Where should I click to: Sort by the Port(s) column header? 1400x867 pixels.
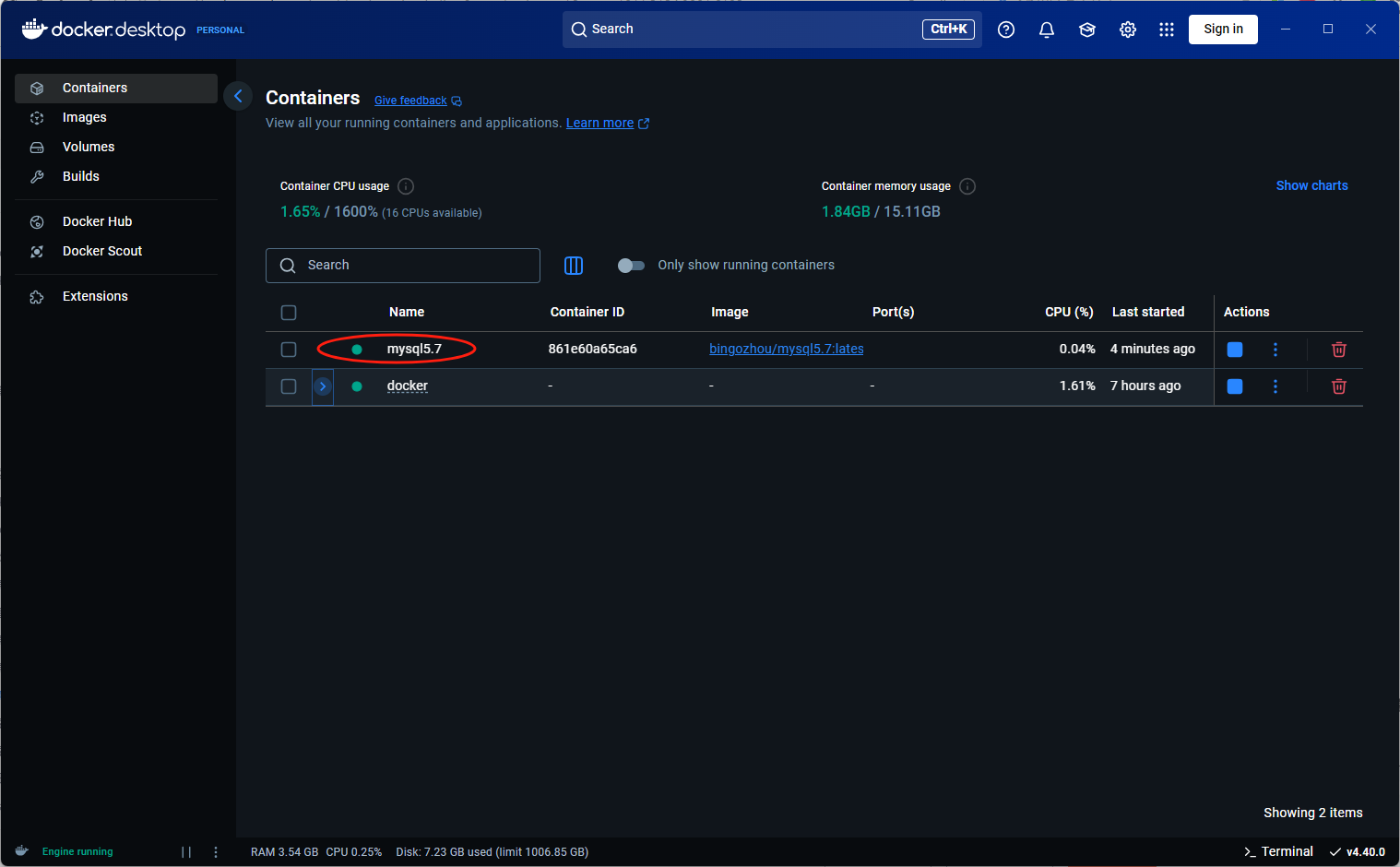[893, 312]
